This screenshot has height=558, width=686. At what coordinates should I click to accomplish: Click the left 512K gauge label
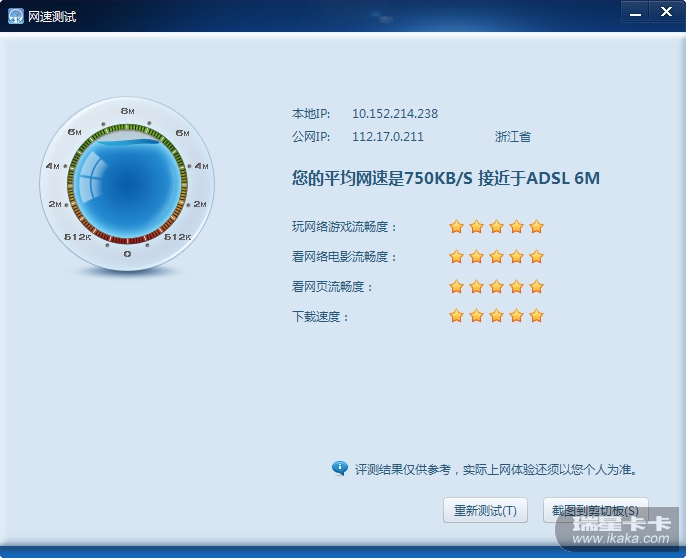pos(77,237)
